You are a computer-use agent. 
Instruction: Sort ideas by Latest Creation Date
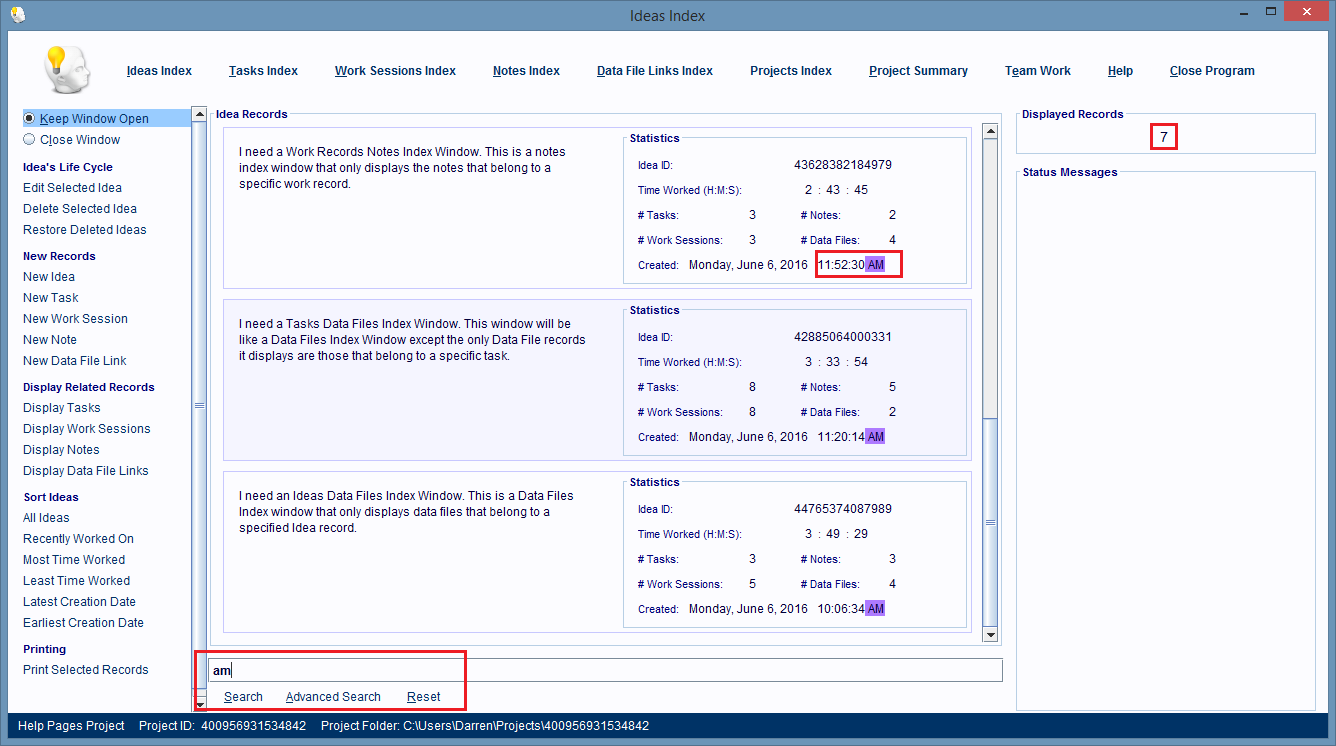coord(79,602)
